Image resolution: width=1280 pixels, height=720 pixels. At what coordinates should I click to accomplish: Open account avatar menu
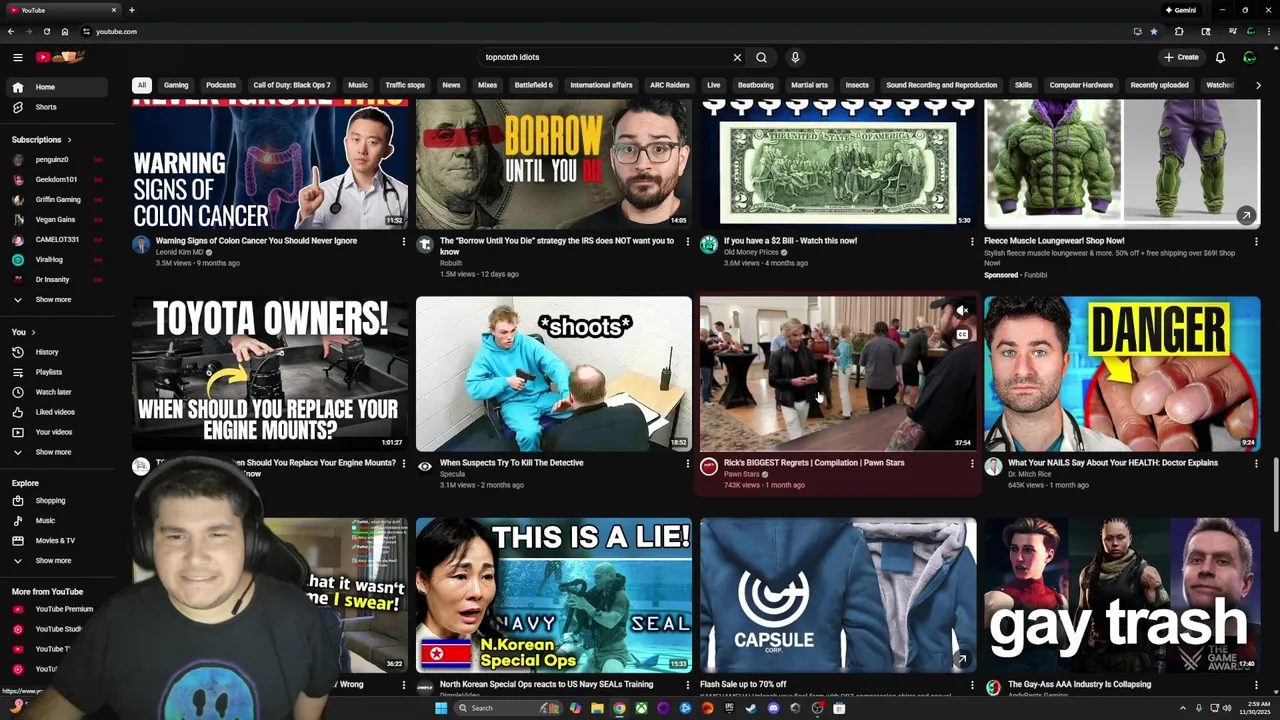[1249, 57]
